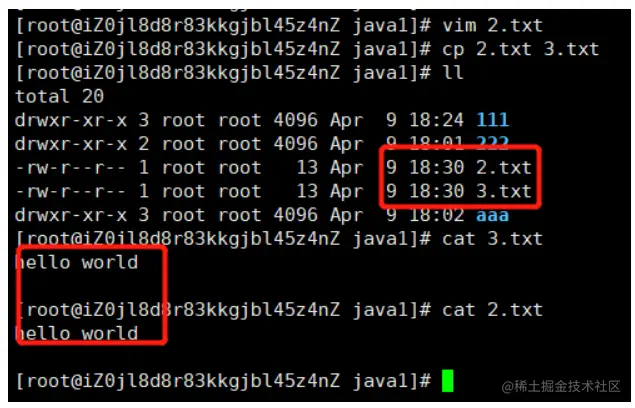Click permissions 'drwxr-xr-x' of 111 row
Screen dimensions: 635x408
point(70,120)
